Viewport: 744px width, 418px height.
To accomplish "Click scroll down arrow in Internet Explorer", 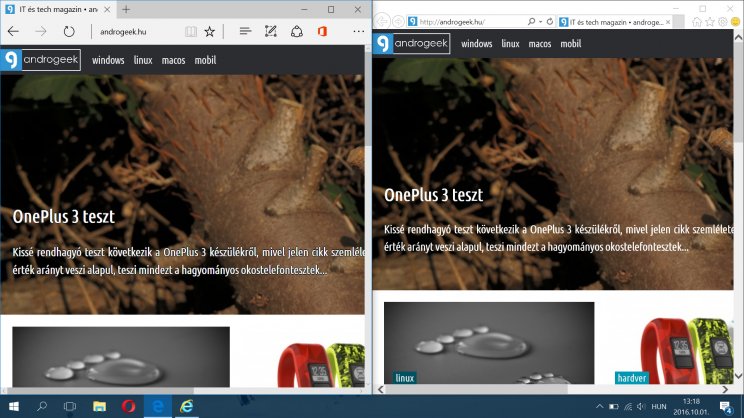I will click(x=739, y=376).
